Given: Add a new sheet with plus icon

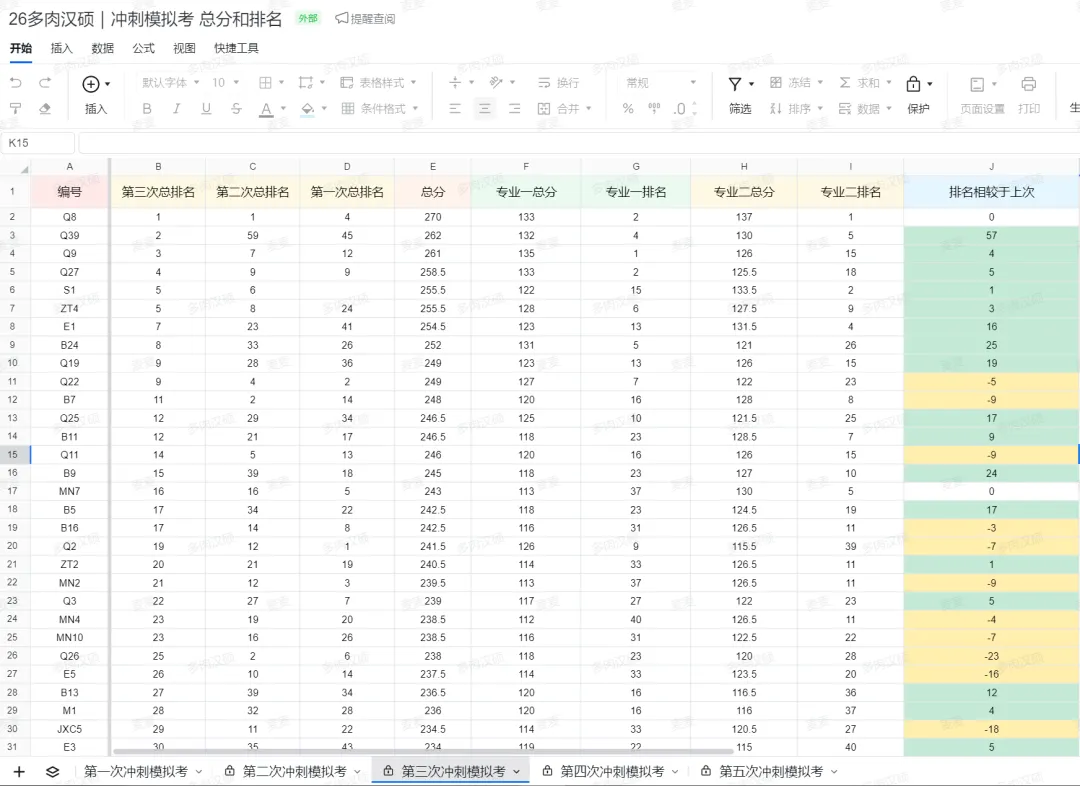Looking at the screenshot, I should click(x=19, y=772).
